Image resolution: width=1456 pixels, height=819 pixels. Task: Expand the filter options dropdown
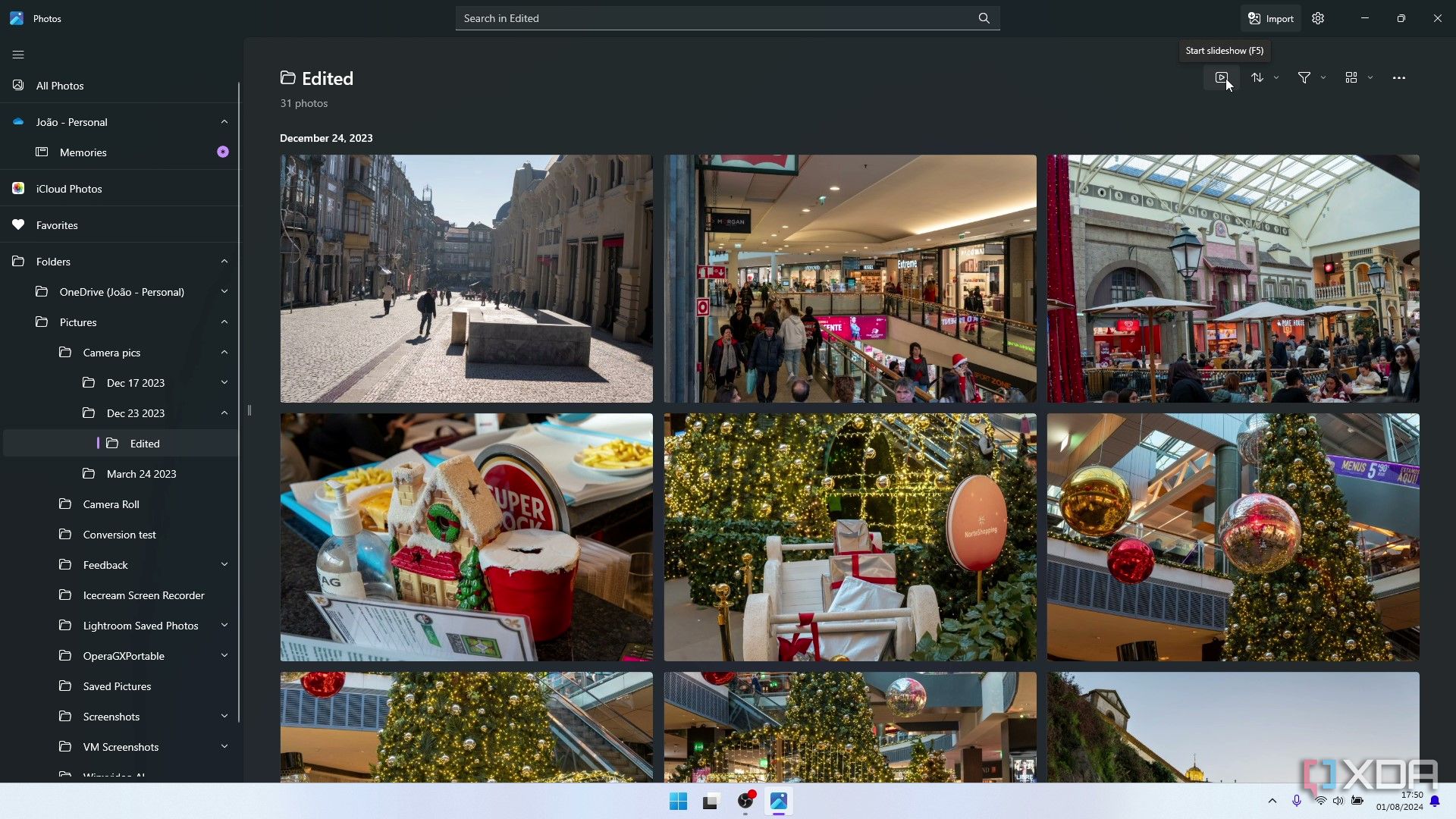pyautogui.click(x=1323, y=77)
